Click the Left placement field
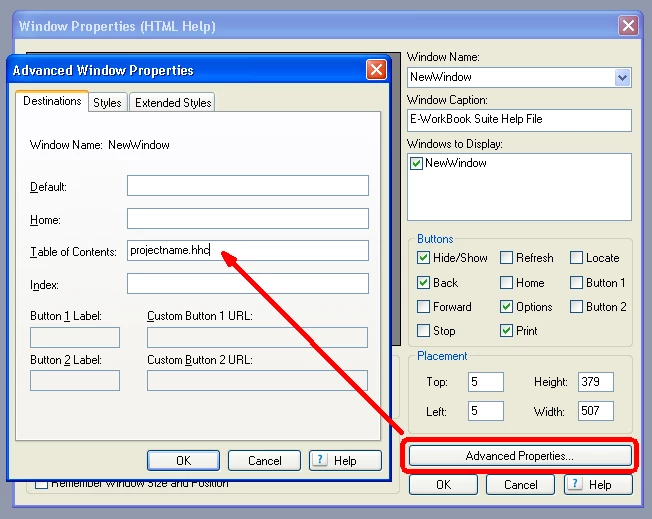 coord(486,411)
